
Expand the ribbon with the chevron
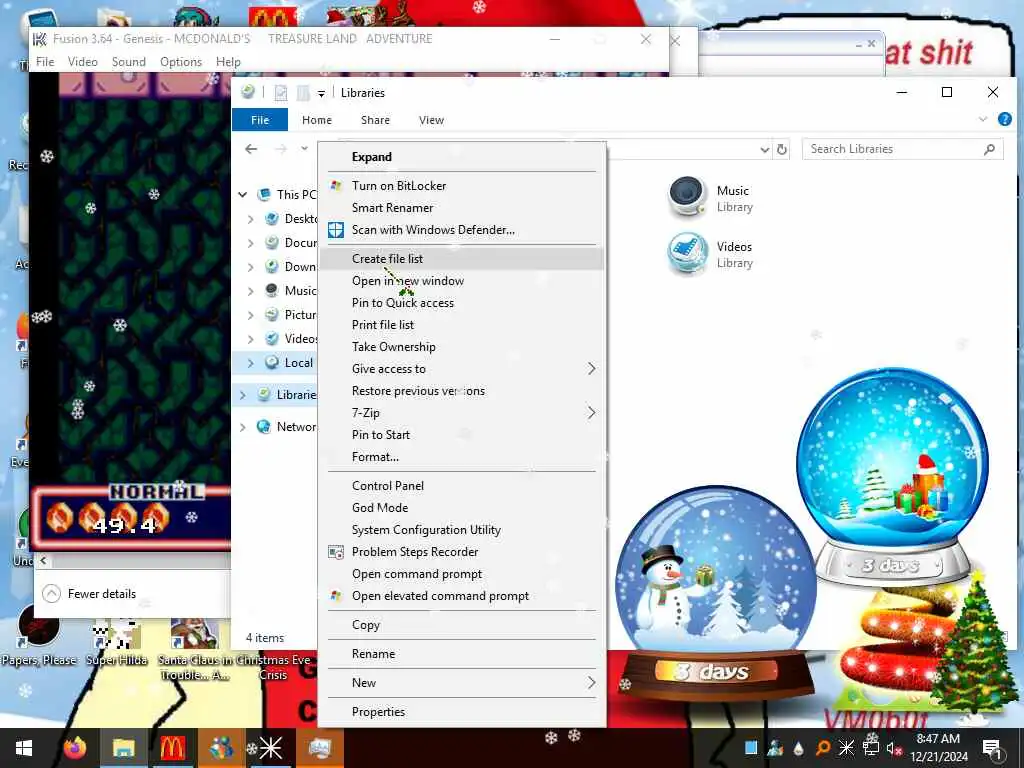(x=983, y=120)
